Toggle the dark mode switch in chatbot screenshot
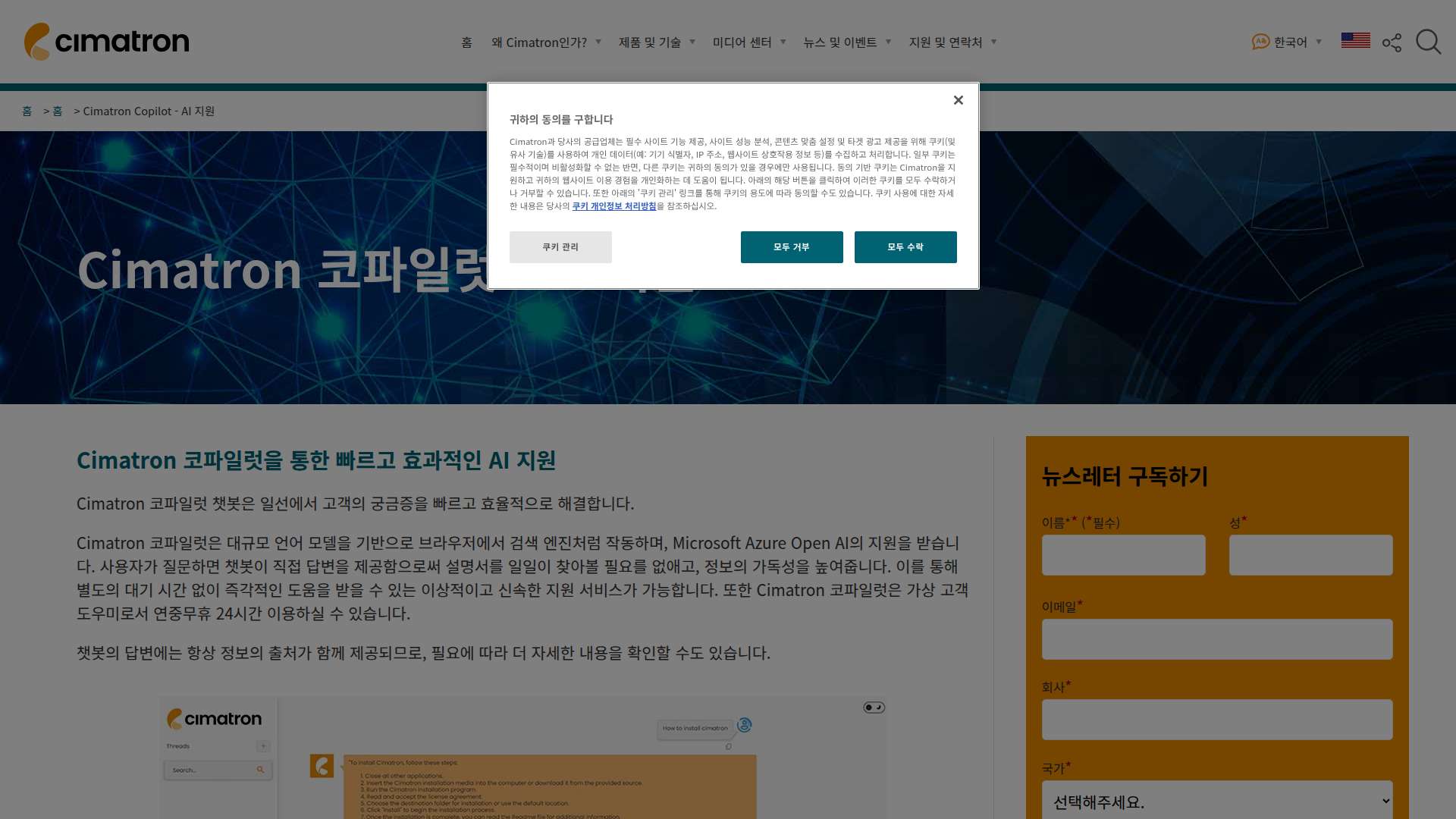The height and width of the screenshot is (819, 1456). 874,708
